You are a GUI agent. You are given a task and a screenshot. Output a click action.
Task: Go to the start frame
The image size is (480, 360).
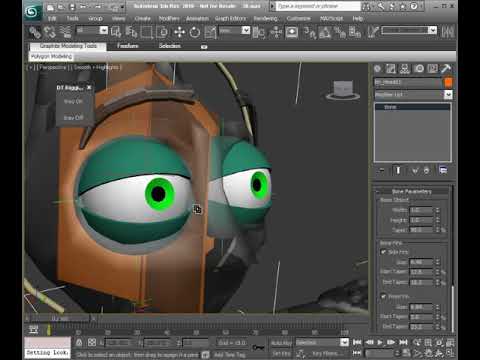pyautogui.click(x=357, y=343)
